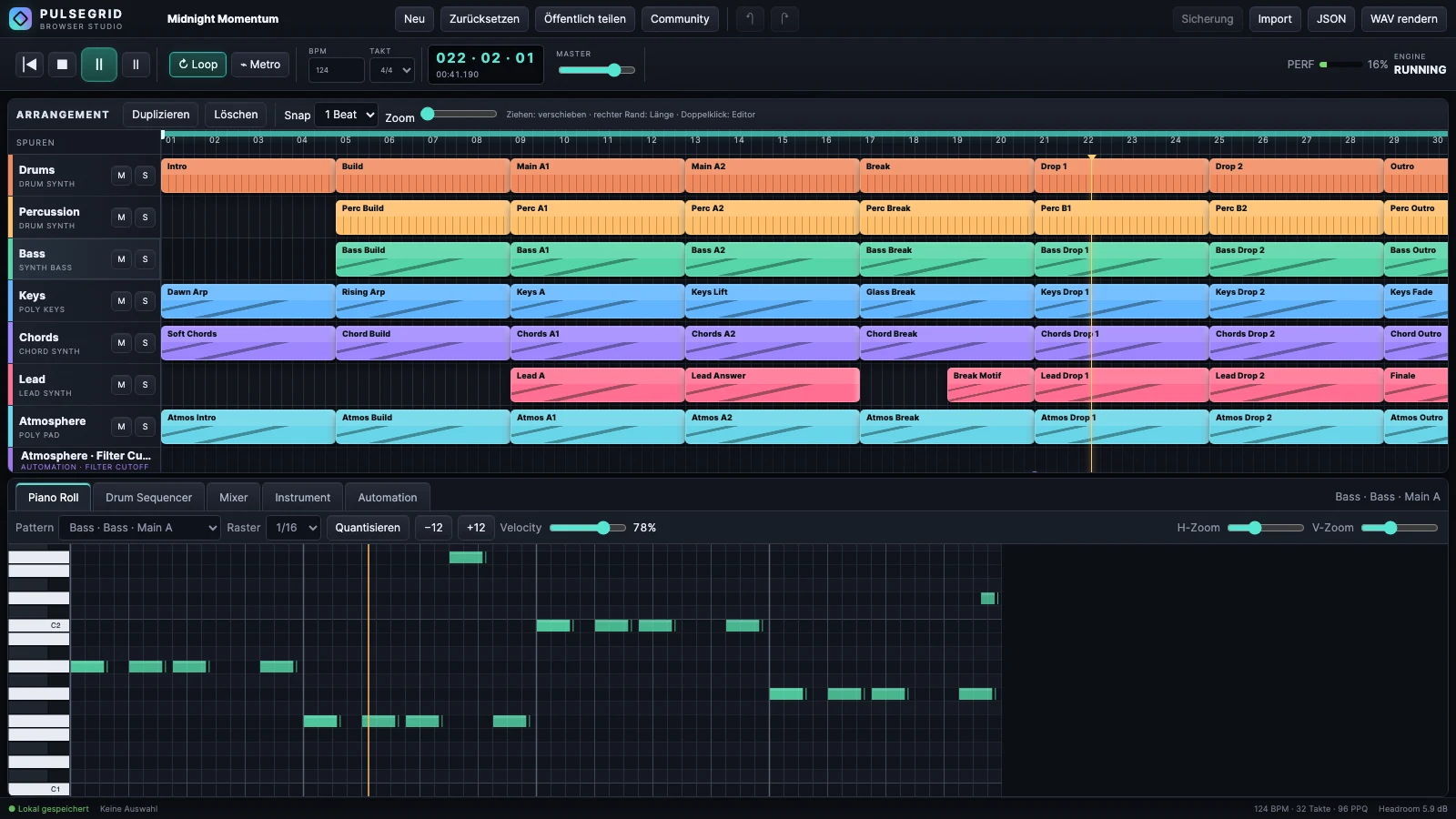Image resolution: width=1456 pixels, height=819 pixels.
Task: Open the Raster 1/16 dropdown
Action: (x=293, y=528)
